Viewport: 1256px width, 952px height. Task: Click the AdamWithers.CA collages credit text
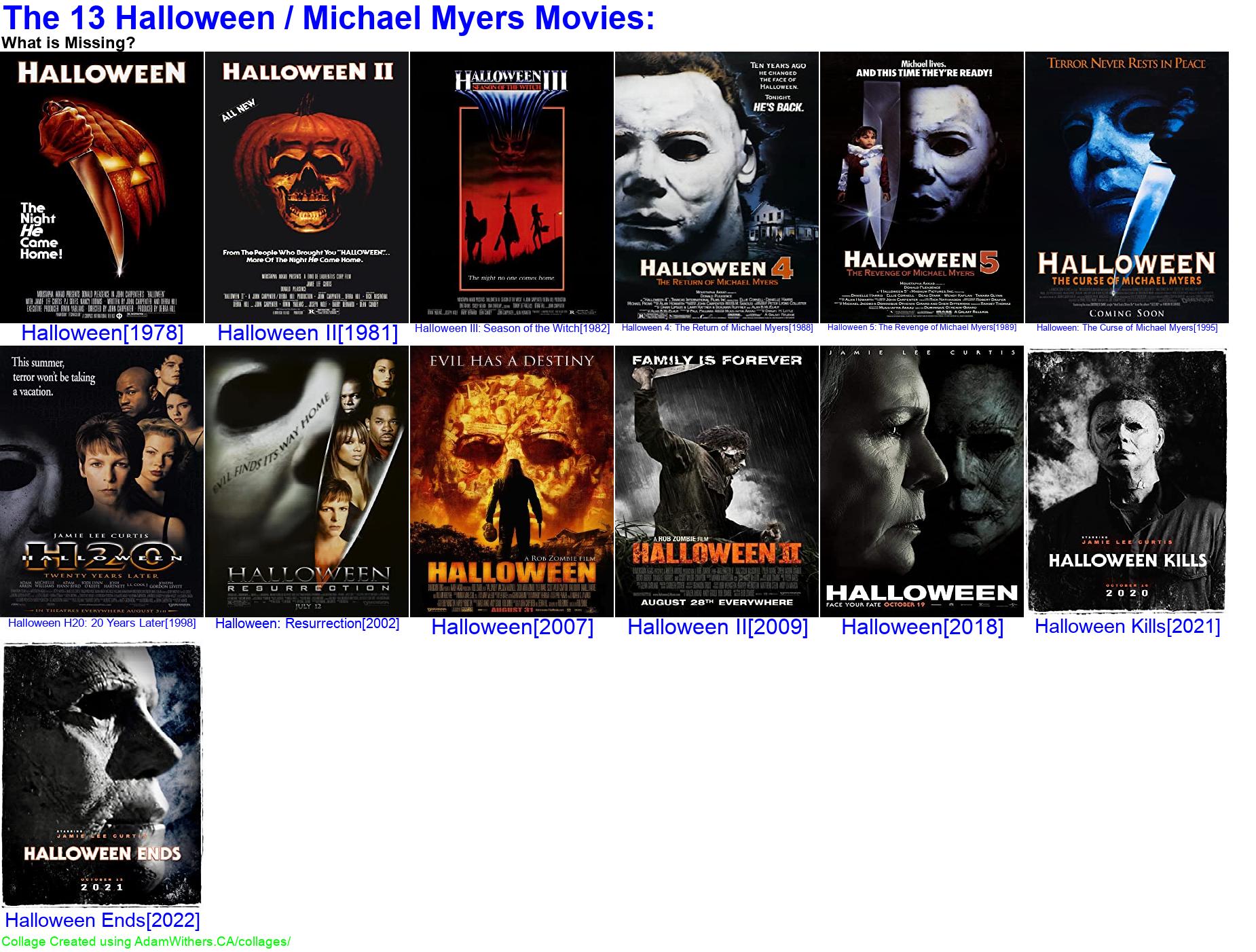pyautogui.click(x=146, y=942)
